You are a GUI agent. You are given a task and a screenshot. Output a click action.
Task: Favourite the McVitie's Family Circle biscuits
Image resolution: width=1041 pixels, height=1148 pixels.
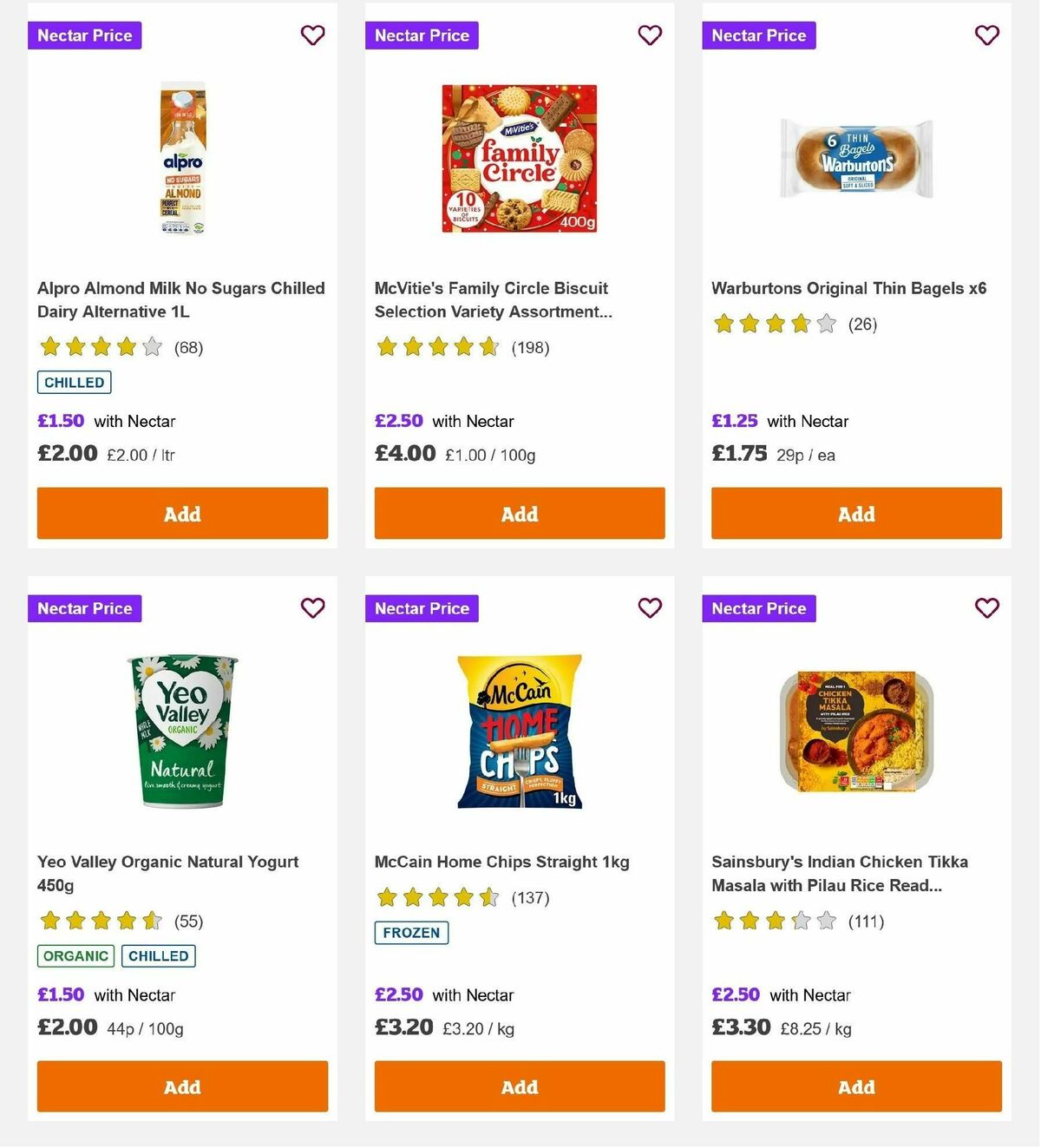650,36
